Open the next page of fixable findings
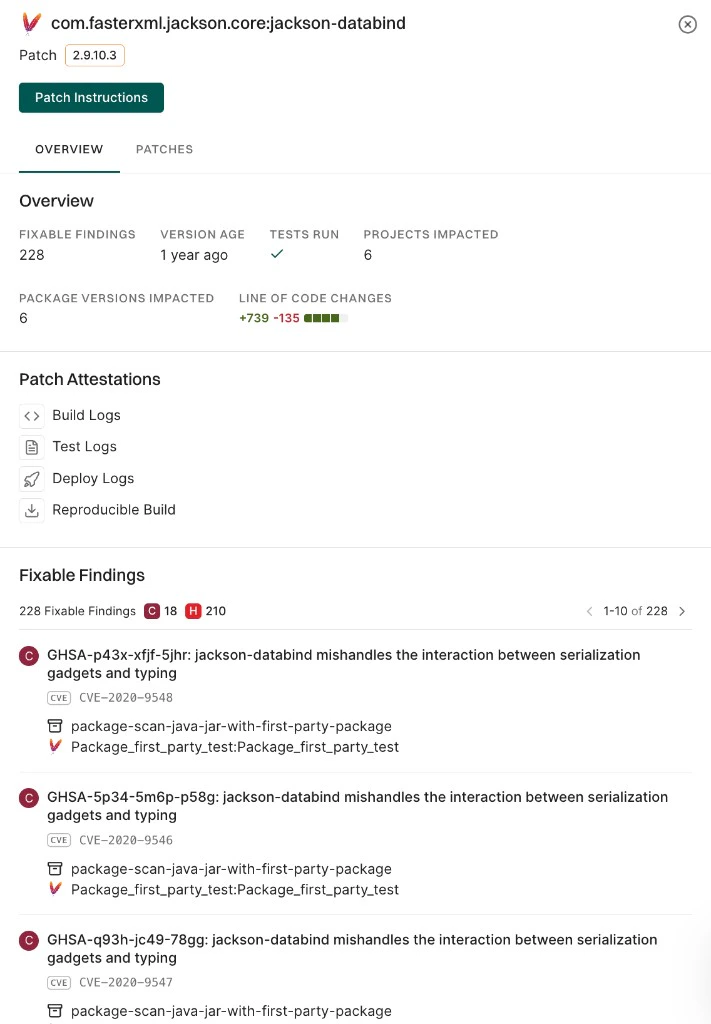Image resolution: width=711 pixels, height=1024 pixels. [x=683, y=610]
